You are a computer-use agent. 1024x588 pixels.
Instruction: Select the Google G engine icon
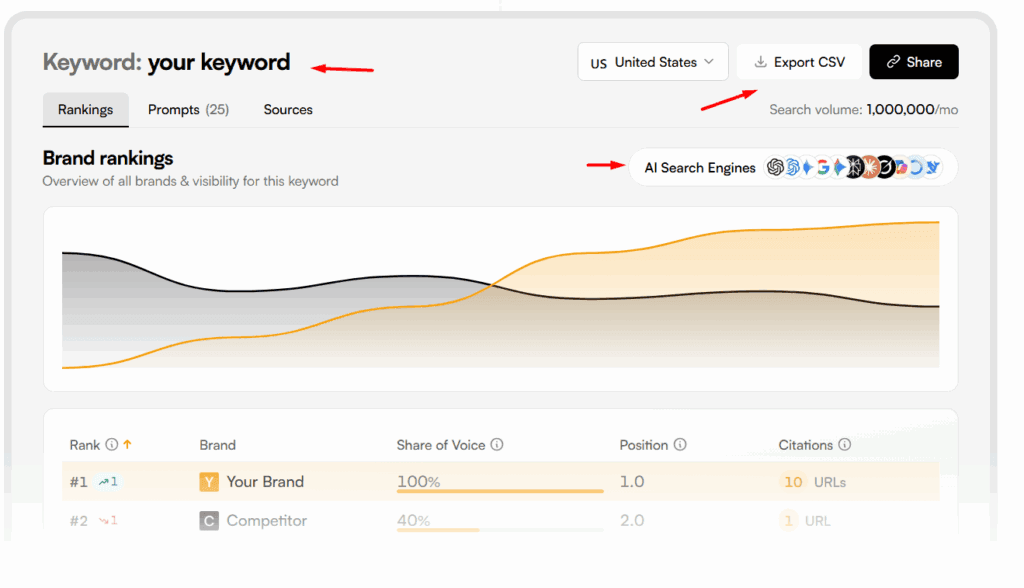(822, 168)
